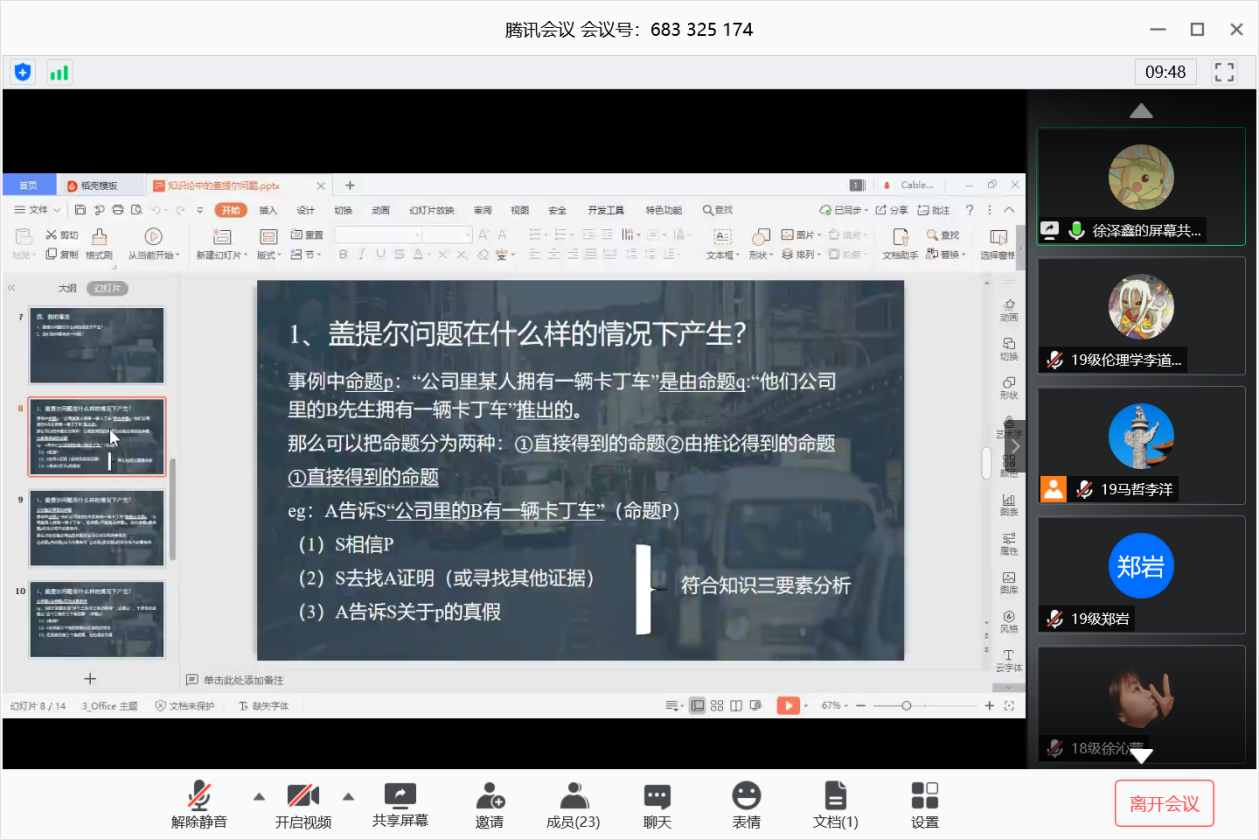Open the 共享屏幕 share screen option
The height and width of the screenshot is (840, 1259).
[x=400, y=805]
